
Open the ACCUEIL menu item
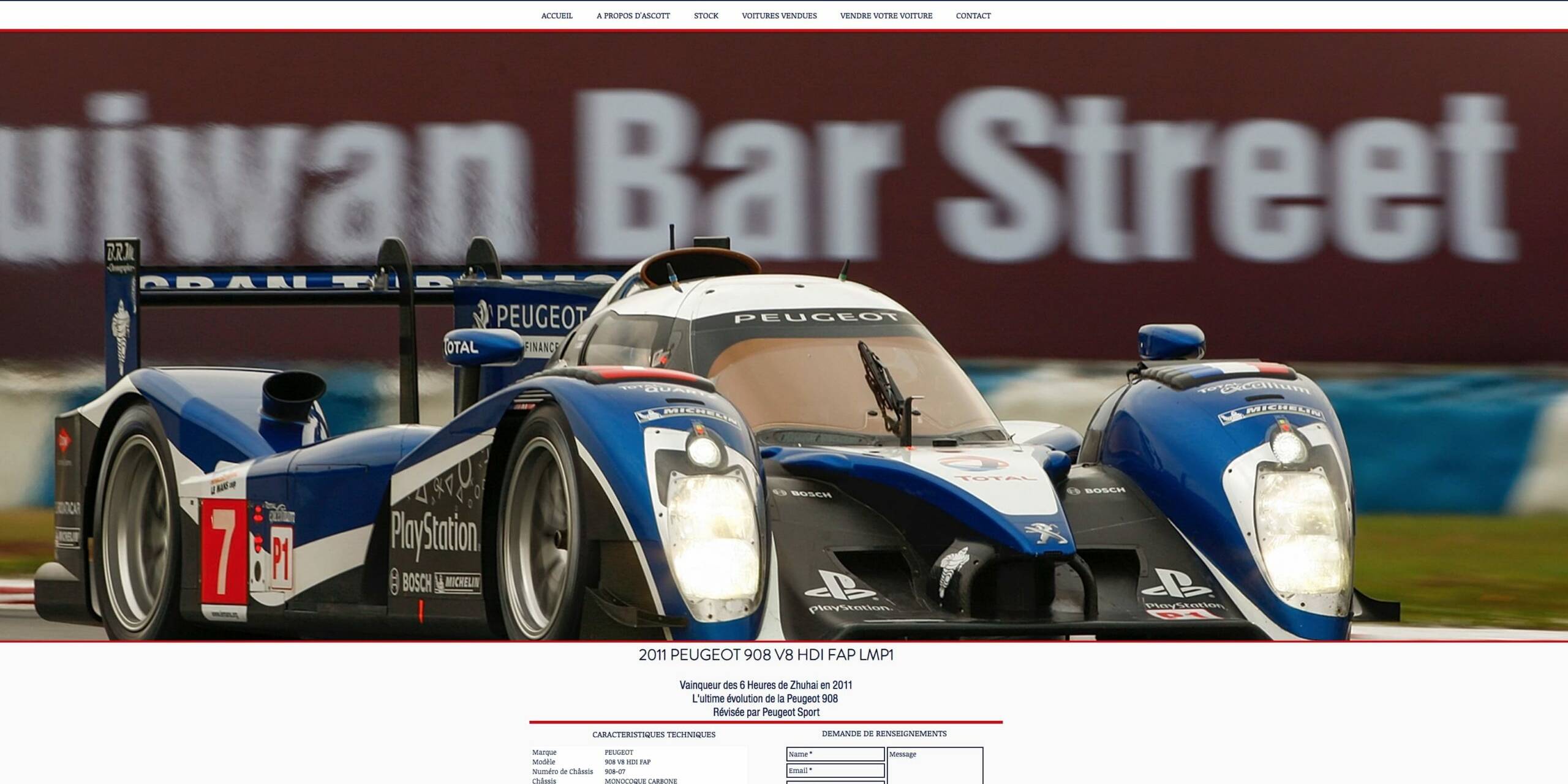pyautogui.click(x=557, y=16)
